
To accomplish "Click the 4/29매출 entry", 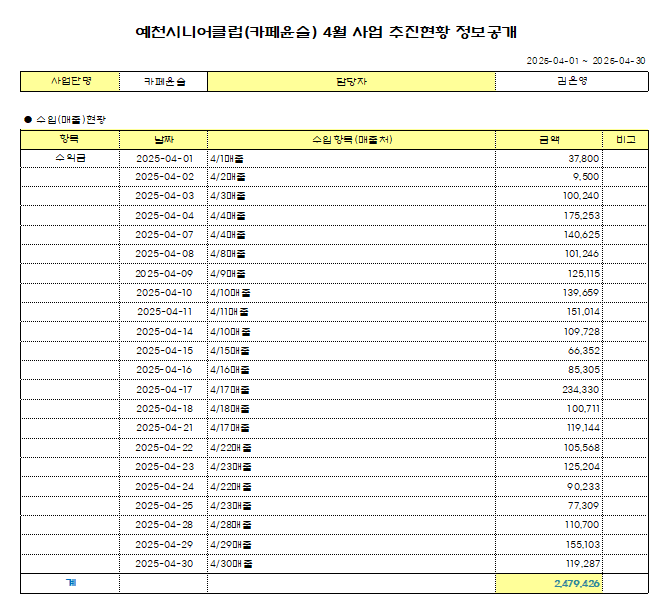I will coord(231,545).
